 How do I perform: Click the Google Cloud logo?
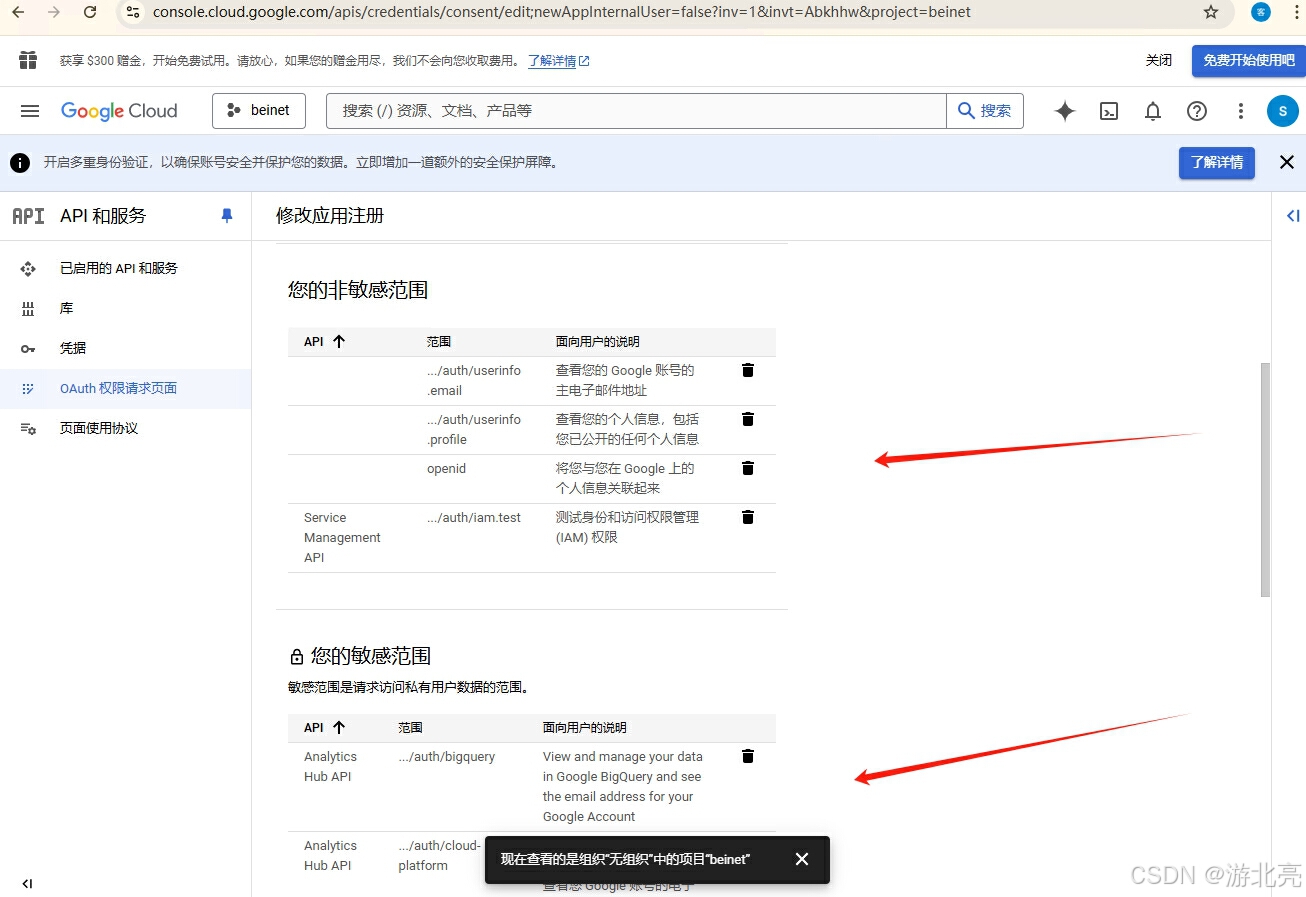(x=119, y=111)
